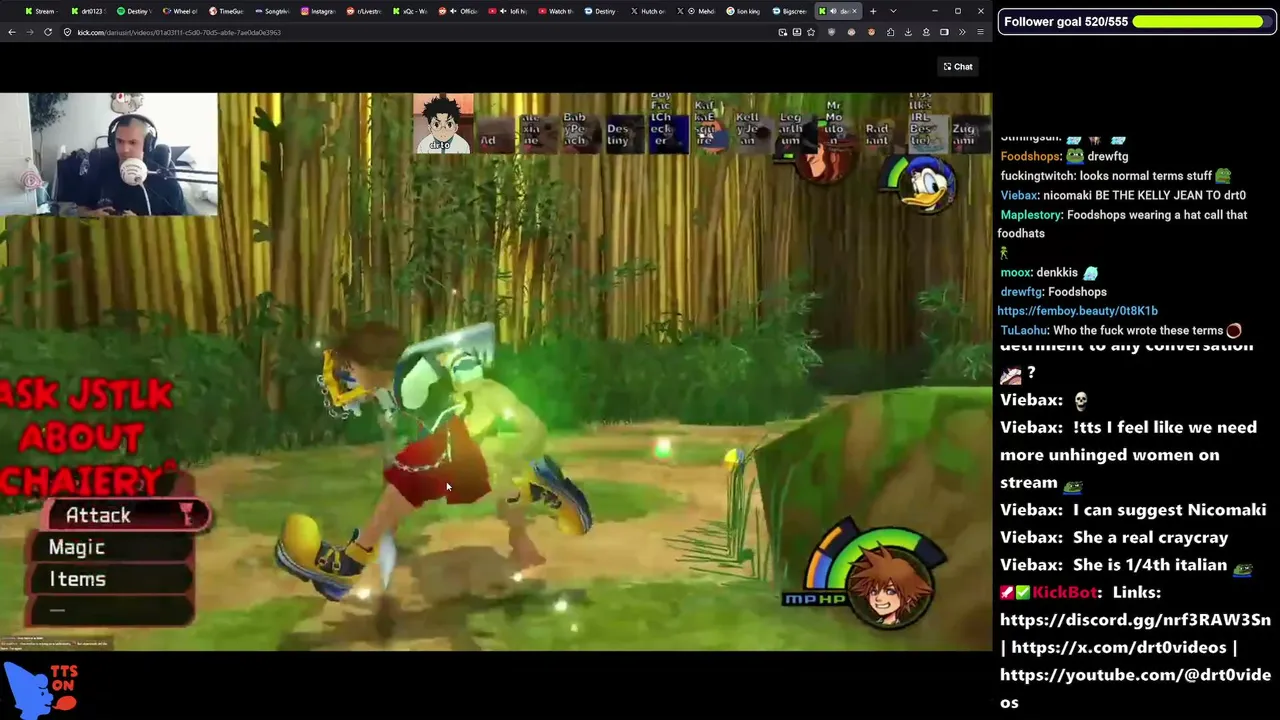The height and width of the screenshot is (720, 1280).
Task: Click the Follower goal progress bar
Action: coord(1199,21)
